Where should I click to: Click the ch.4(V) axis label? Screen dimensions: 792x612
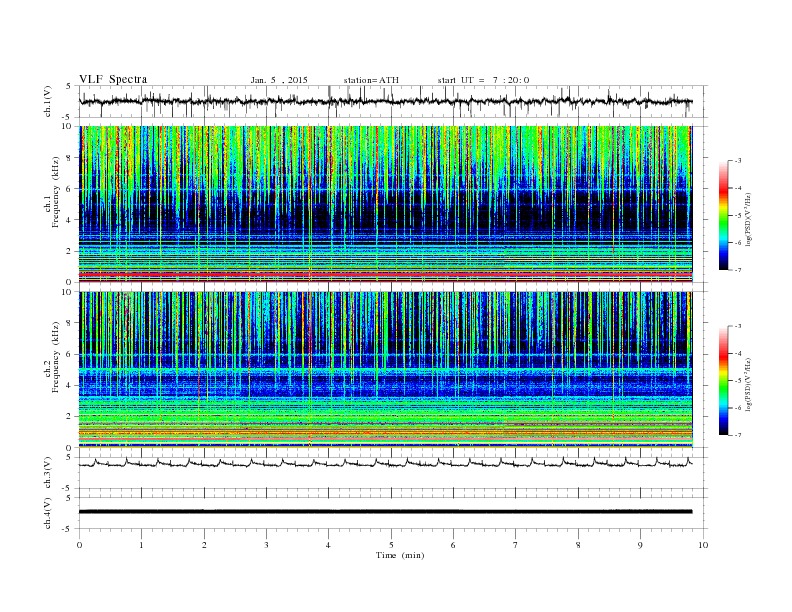[48, 513]
